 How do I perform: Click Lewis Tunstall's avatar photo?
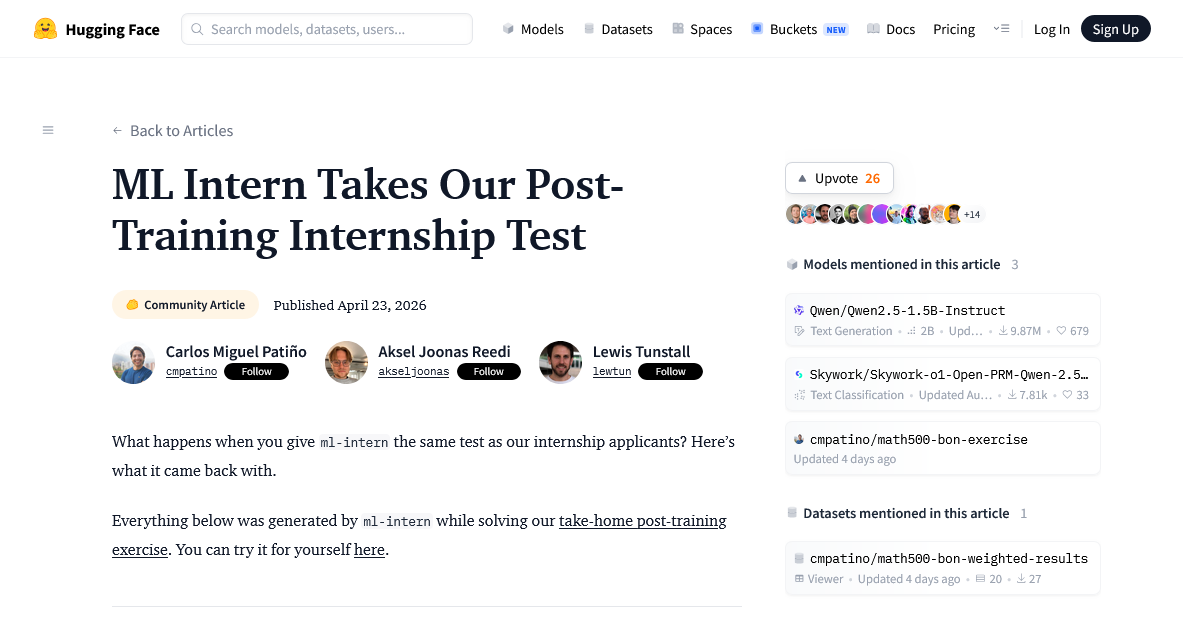pos(560,362)
